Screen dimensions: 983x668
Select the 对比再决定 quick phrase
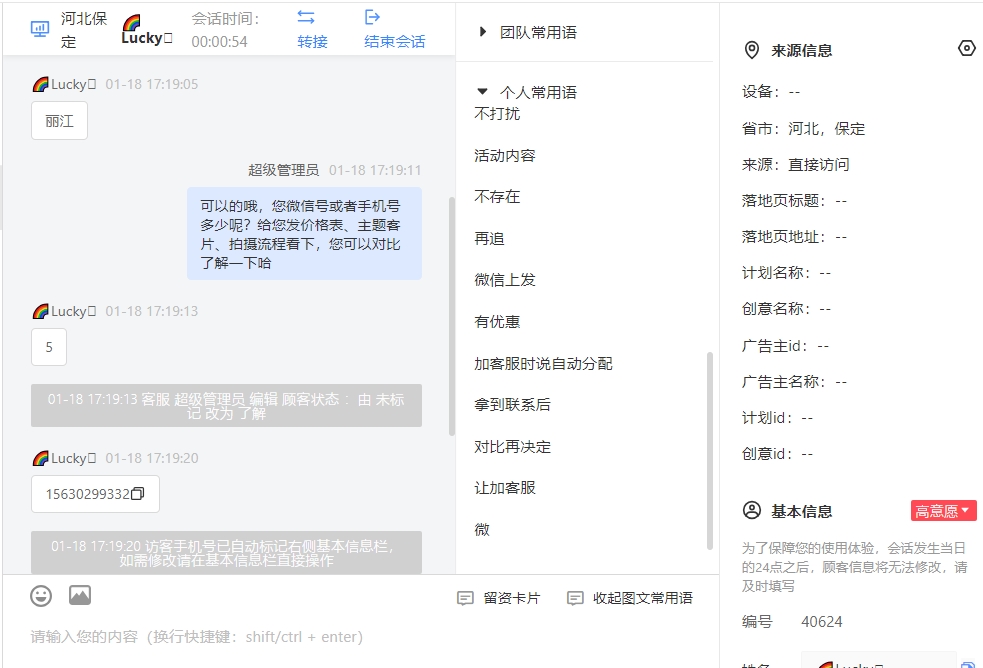click(x=512, y=447)
